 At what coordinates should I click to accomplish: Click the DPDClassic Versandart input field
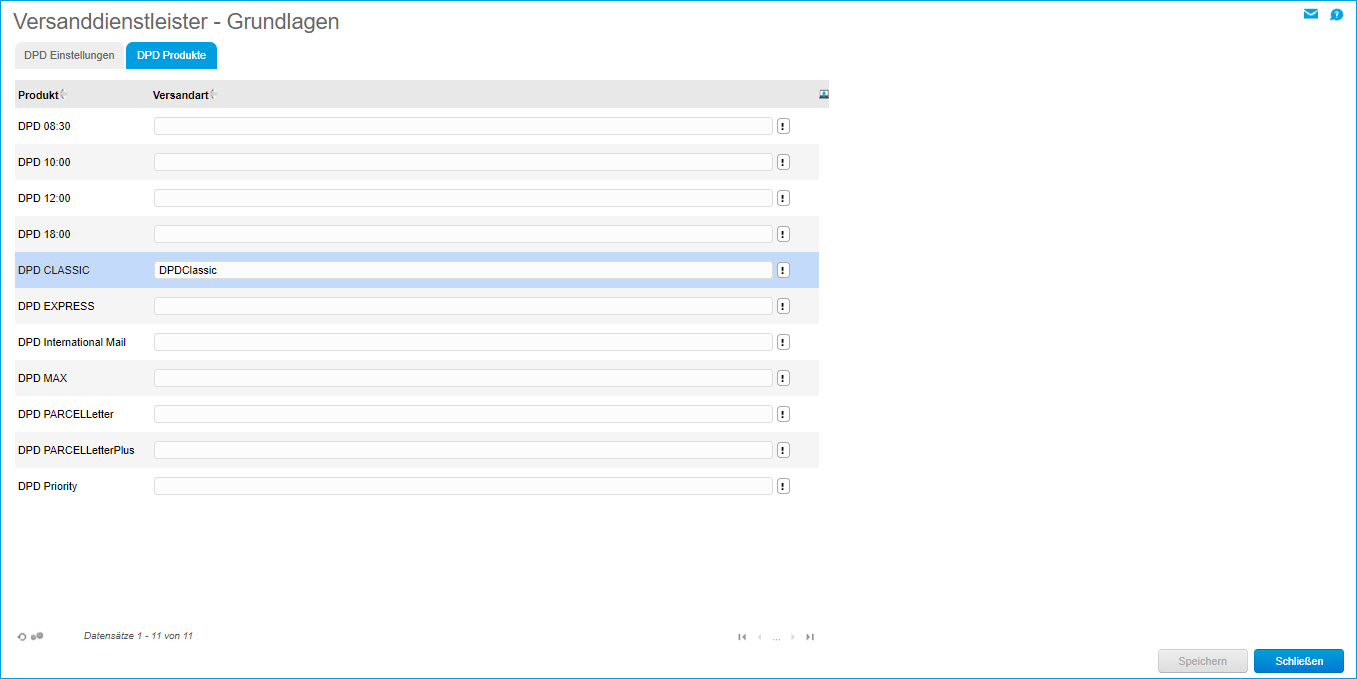pos(463,270)
